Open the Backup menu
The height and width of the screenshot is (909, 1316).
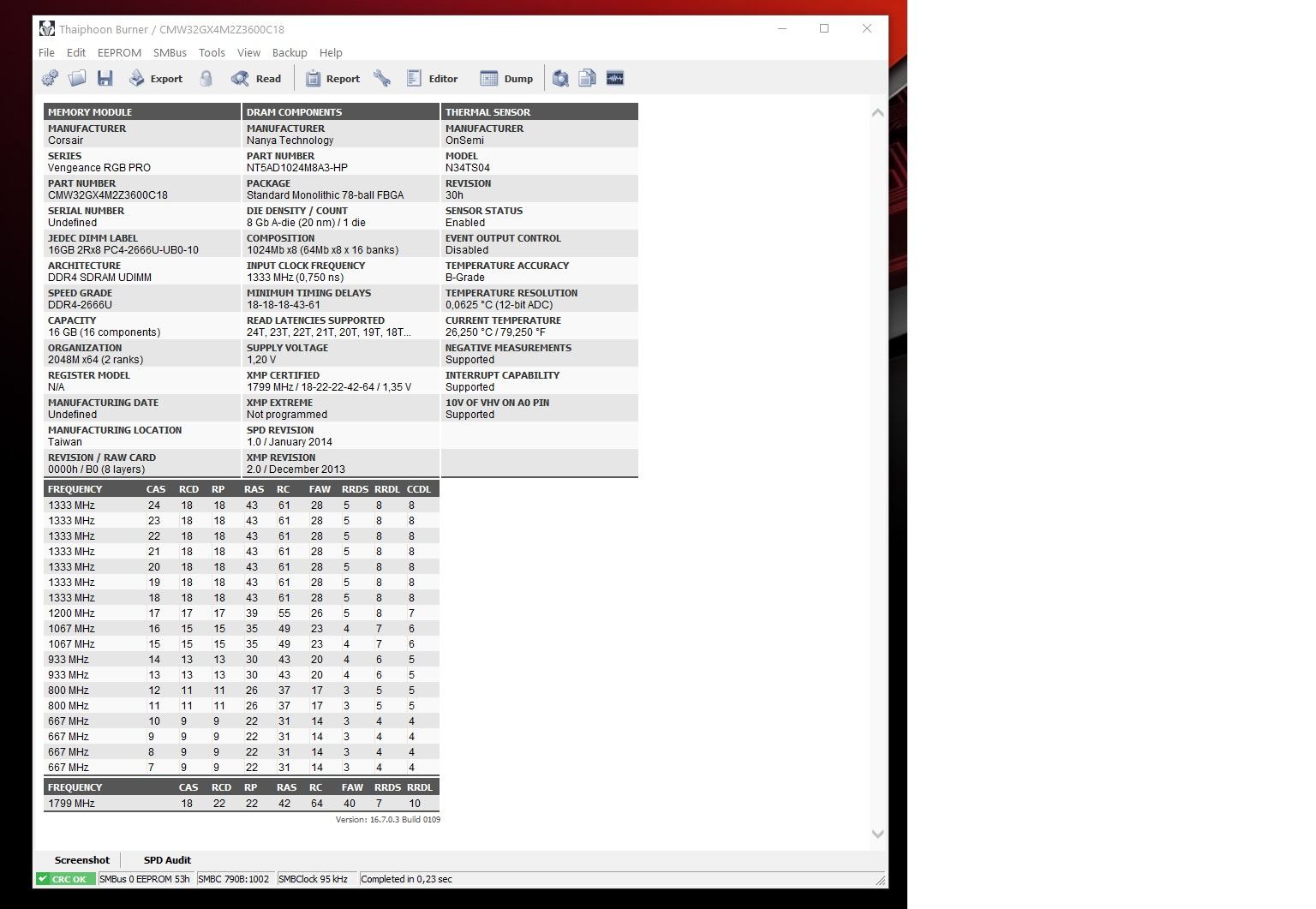290,52
